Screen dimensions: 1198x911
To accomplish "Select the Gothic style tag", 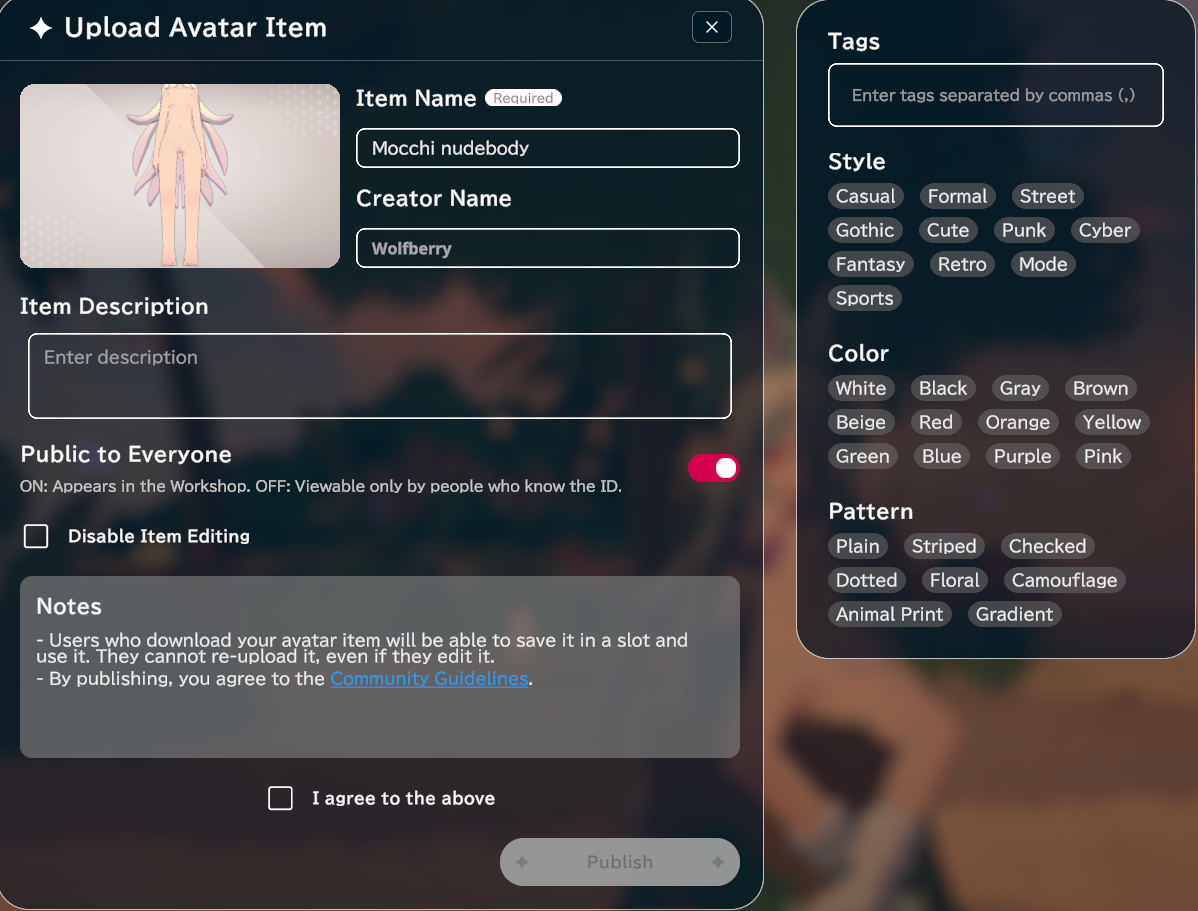I will click(x=865, y=230).
